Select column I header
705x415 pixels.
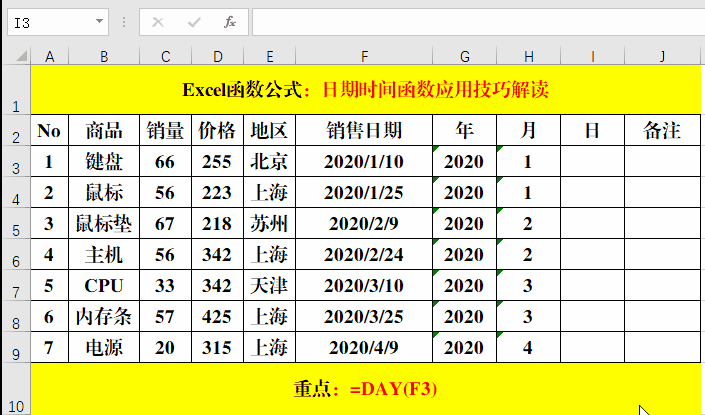(593, 57)
